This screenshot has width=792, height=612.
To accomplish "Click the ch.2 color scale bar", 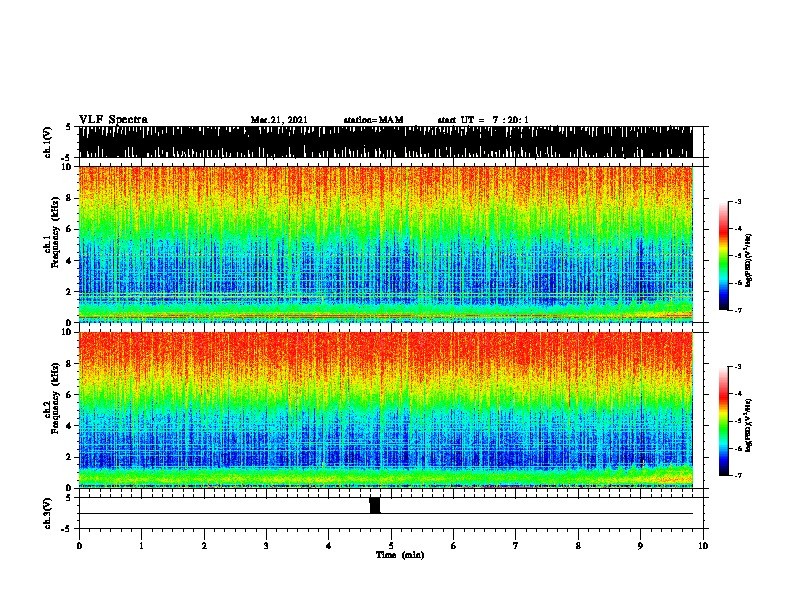I will [723, 421].
